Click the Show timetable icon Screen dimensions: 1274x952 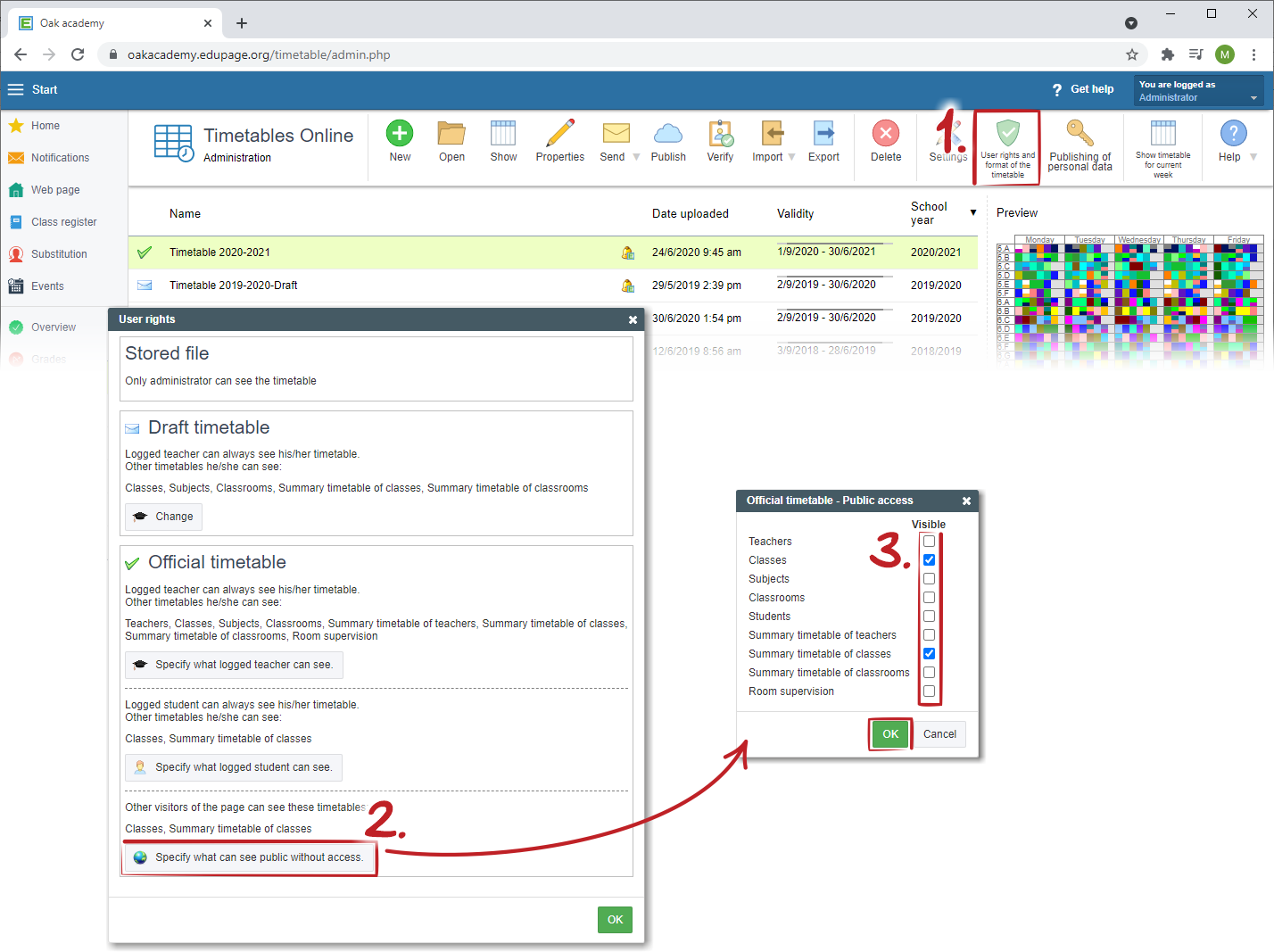503,134
